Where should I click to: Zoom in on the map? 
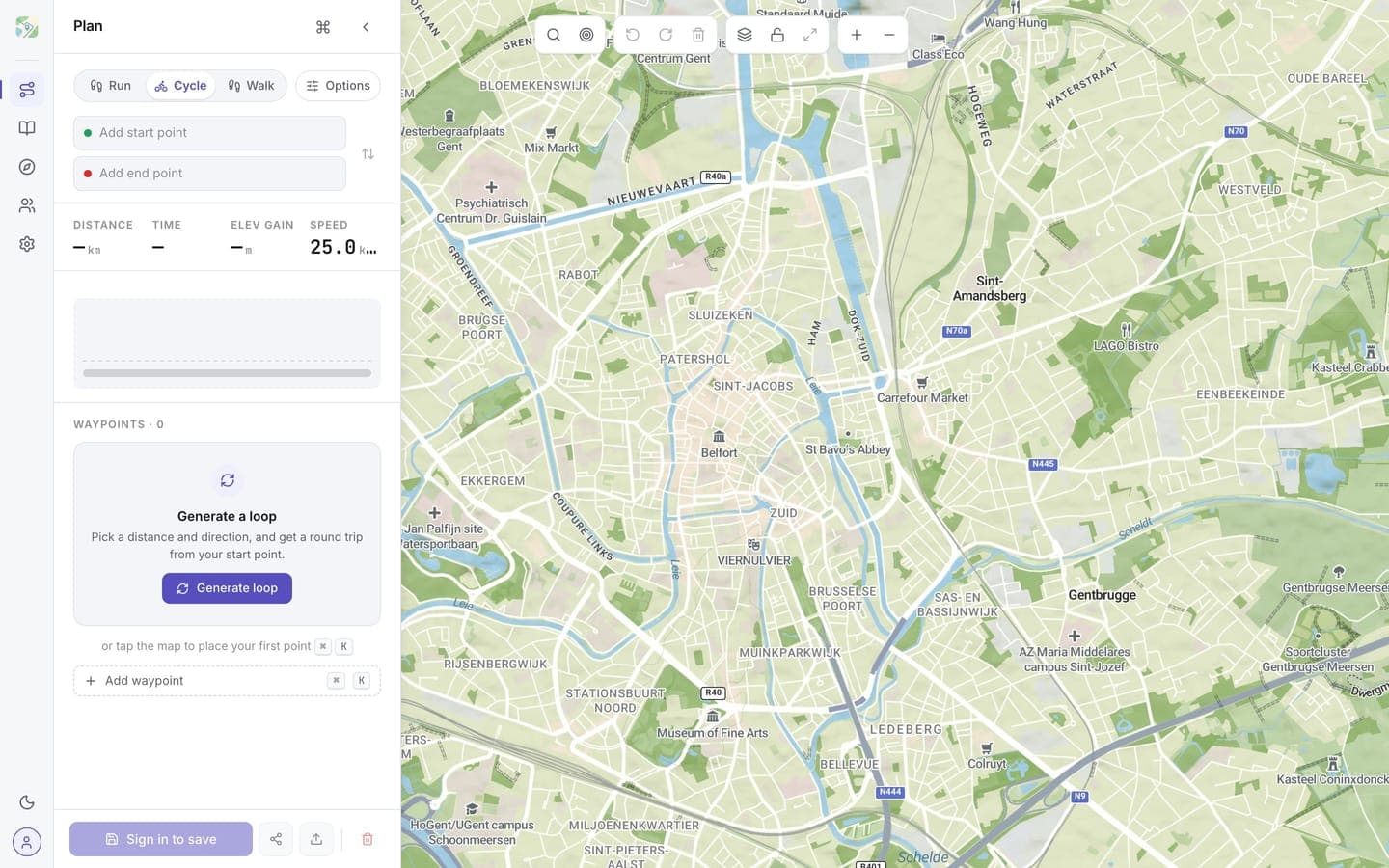pyautogui.click(x=857, y=35)
